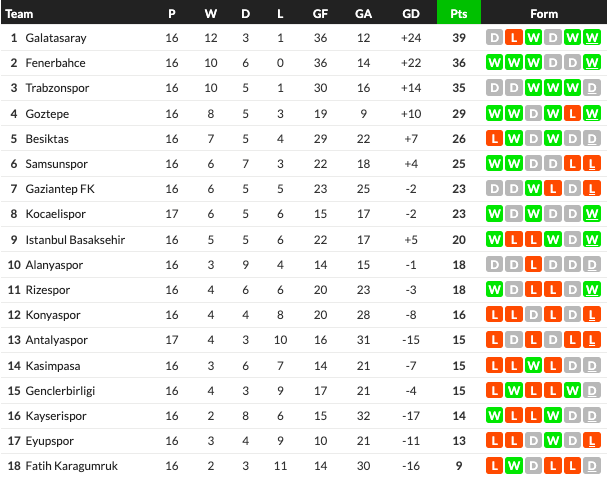Open Besiktas's loss result in form column
The height and width of the screenshot is (485, 609).
(494, 138)
